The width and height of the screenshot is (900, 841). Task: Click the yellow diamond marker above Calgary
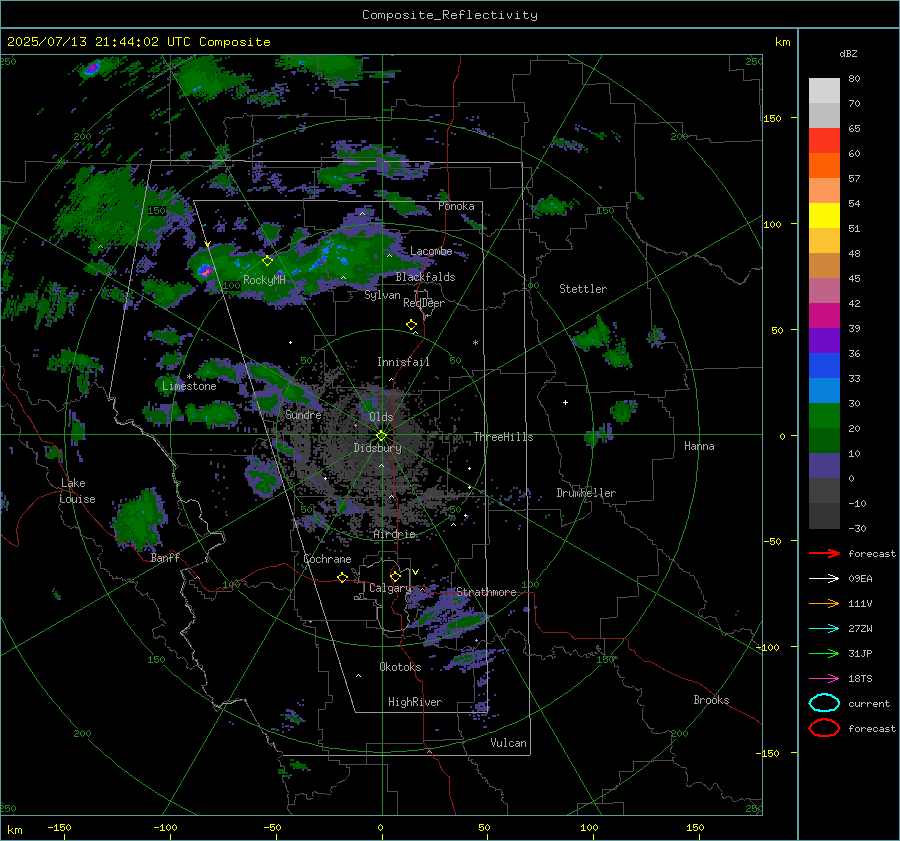pos(395,576)
